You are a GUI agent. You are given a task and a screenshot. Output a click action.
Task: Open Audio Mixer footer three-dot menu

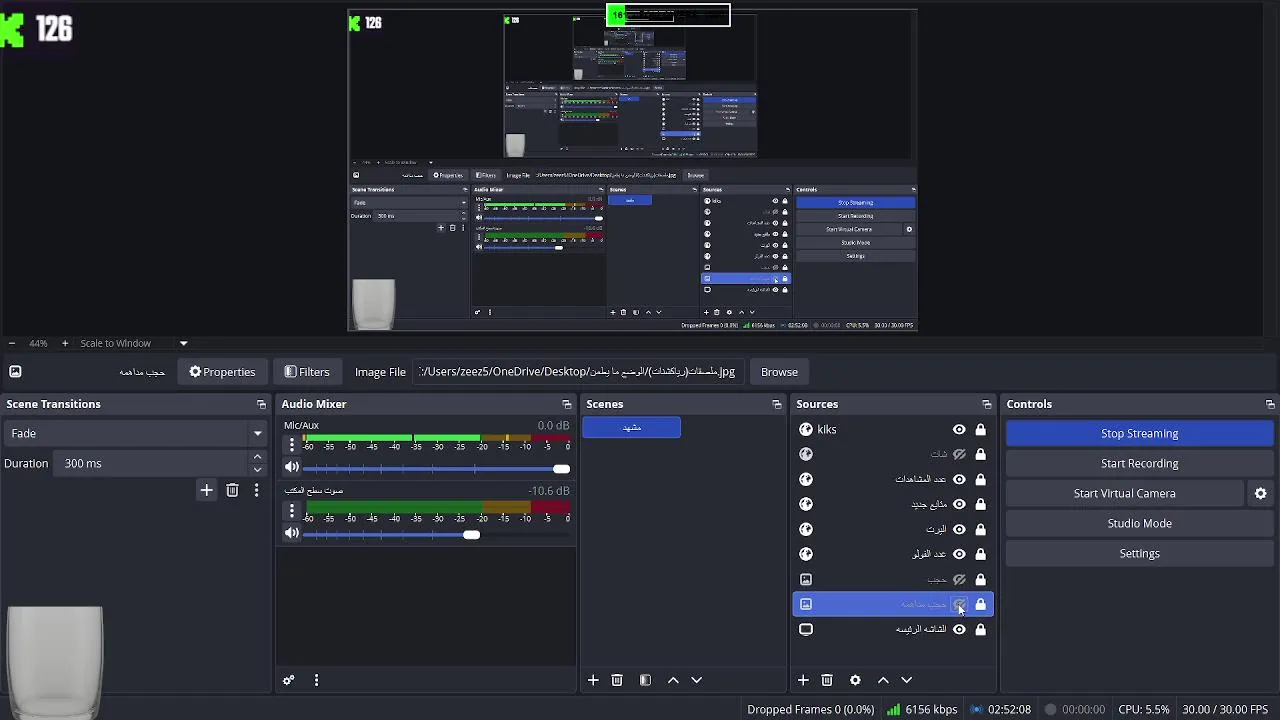316,680
